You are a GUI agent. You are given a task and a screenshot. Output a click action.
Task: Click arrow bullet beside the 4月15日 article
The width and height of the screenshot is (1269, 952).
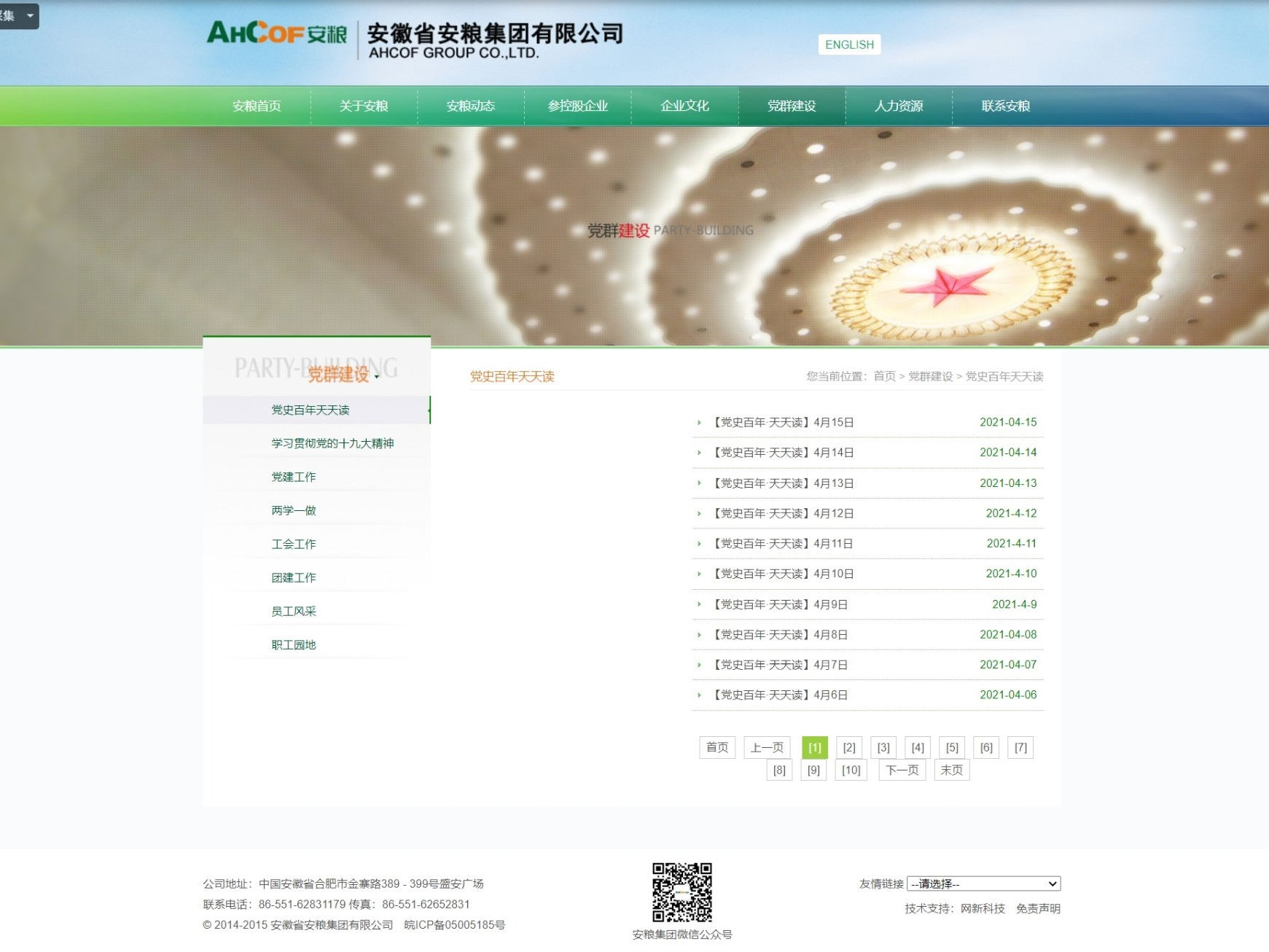tap(699, 423)
